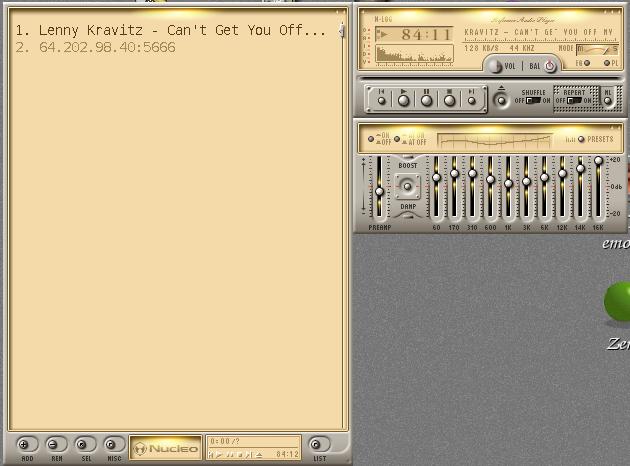Click the 1K band slider knob
This screenshot has width=630, height=466.
[x=508, y=184]
